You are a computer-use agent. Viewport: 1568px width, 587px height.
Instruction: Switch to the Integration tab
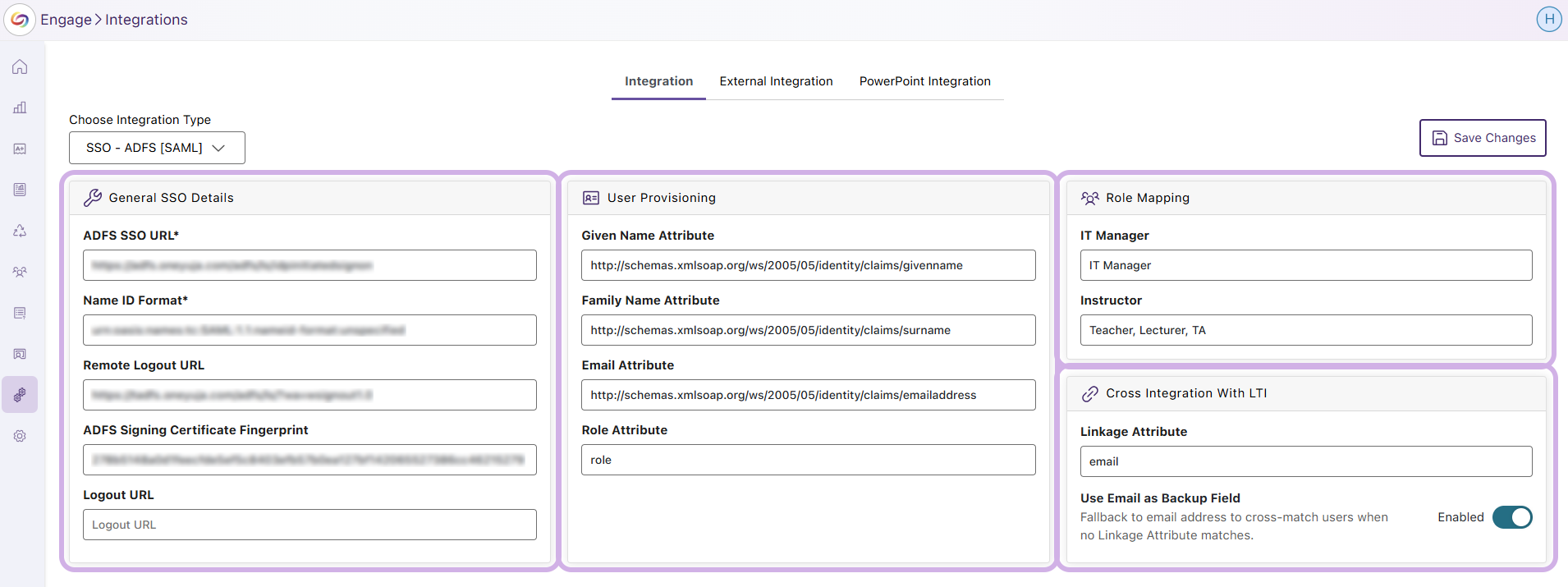click(x=658, y=81)
